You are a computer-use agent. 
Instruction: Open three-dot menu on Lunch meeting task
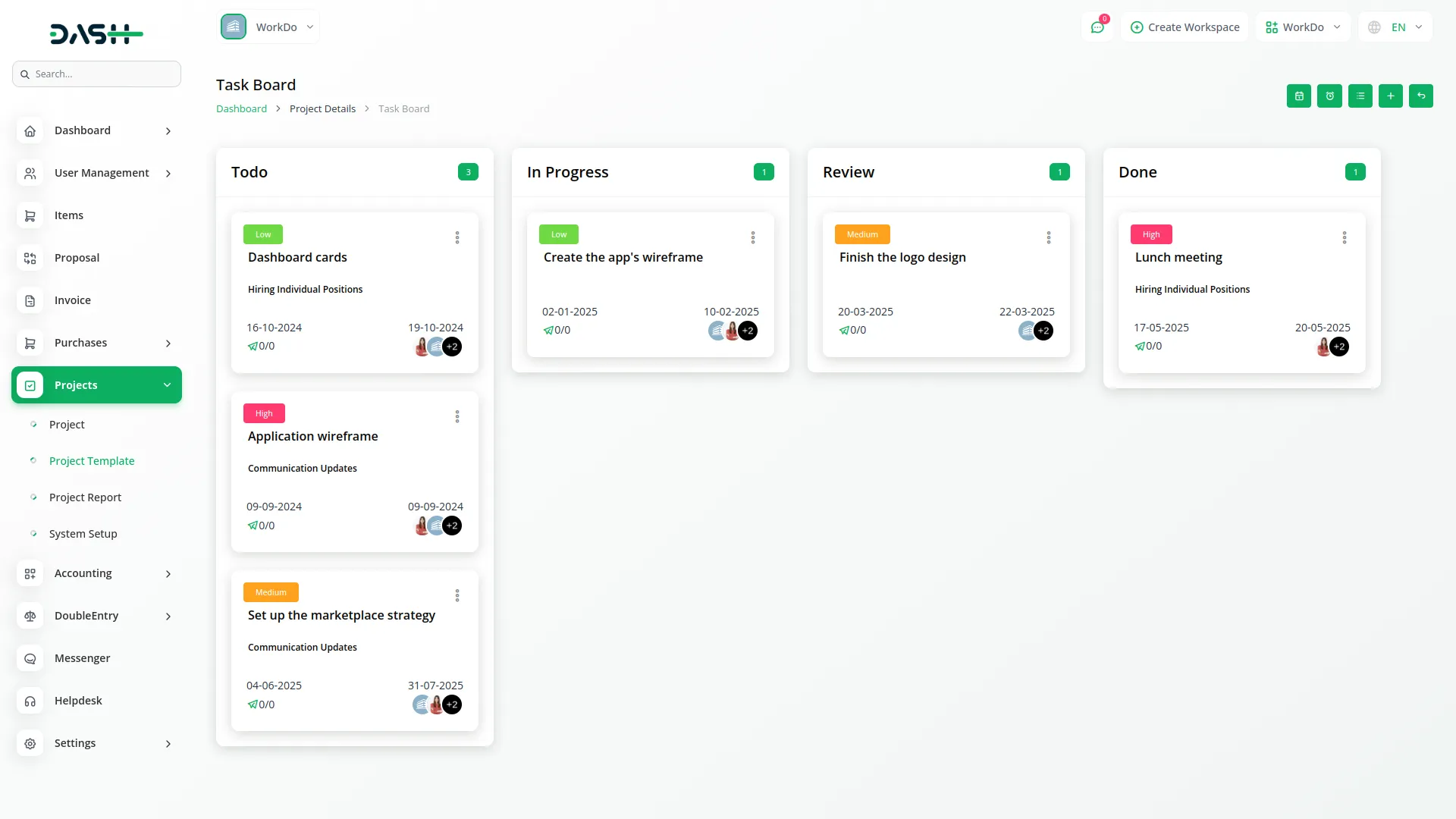1344,238
